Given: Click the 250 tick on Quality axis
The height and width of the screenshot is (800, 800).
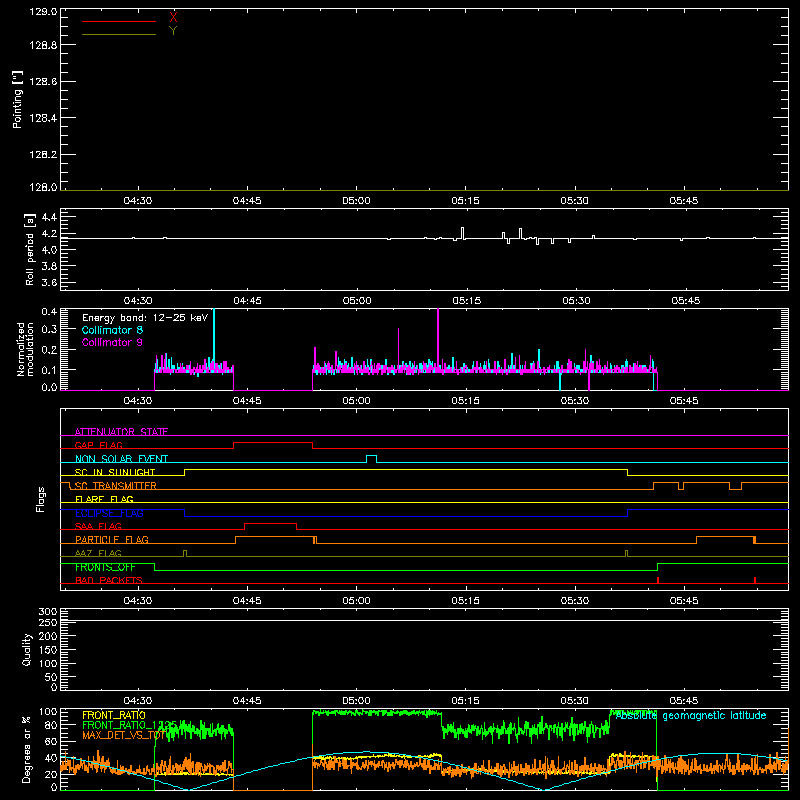Looking at the screenshot, I should [48, 623].
